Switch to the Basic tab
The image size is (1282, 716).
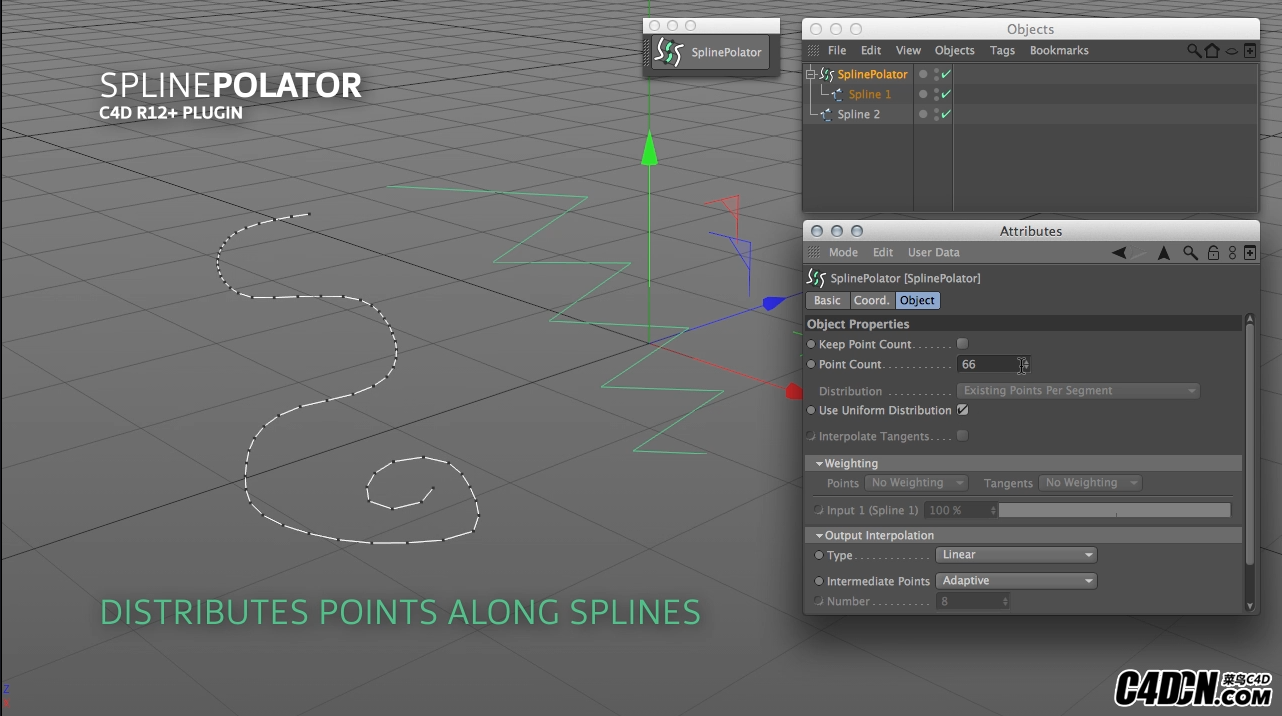[828, 300]
